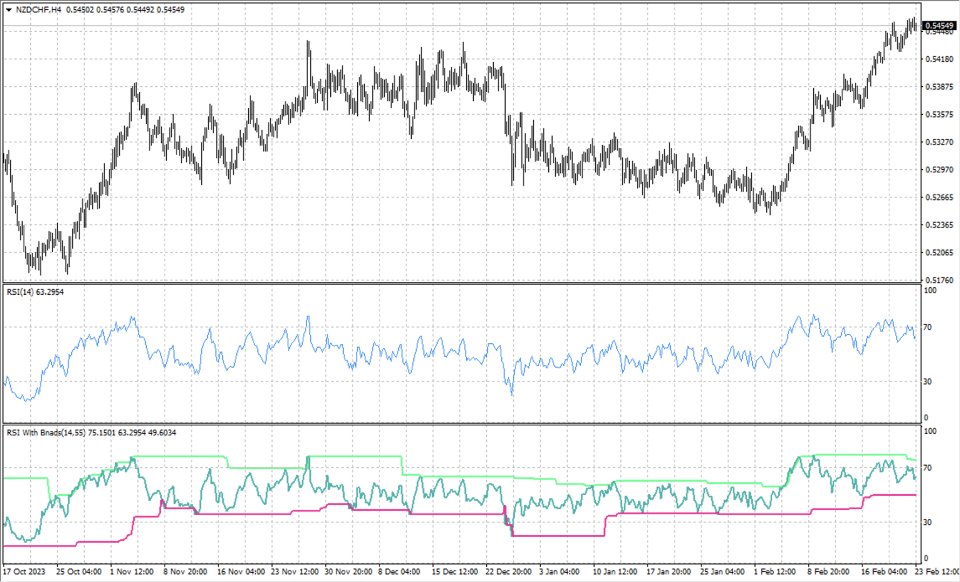Click the current price tag 0.54549
Viewport: 960px width, 582px height.
[939, 25]
